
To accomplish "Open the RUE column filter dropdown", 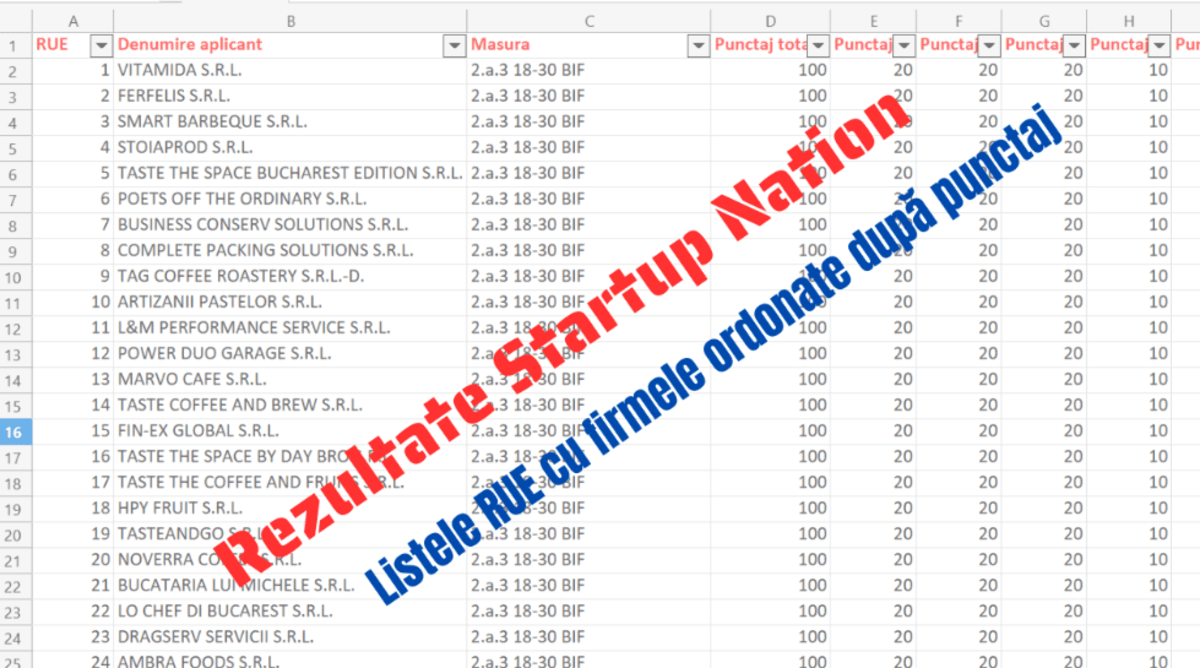I will click(x=101, y=45).
